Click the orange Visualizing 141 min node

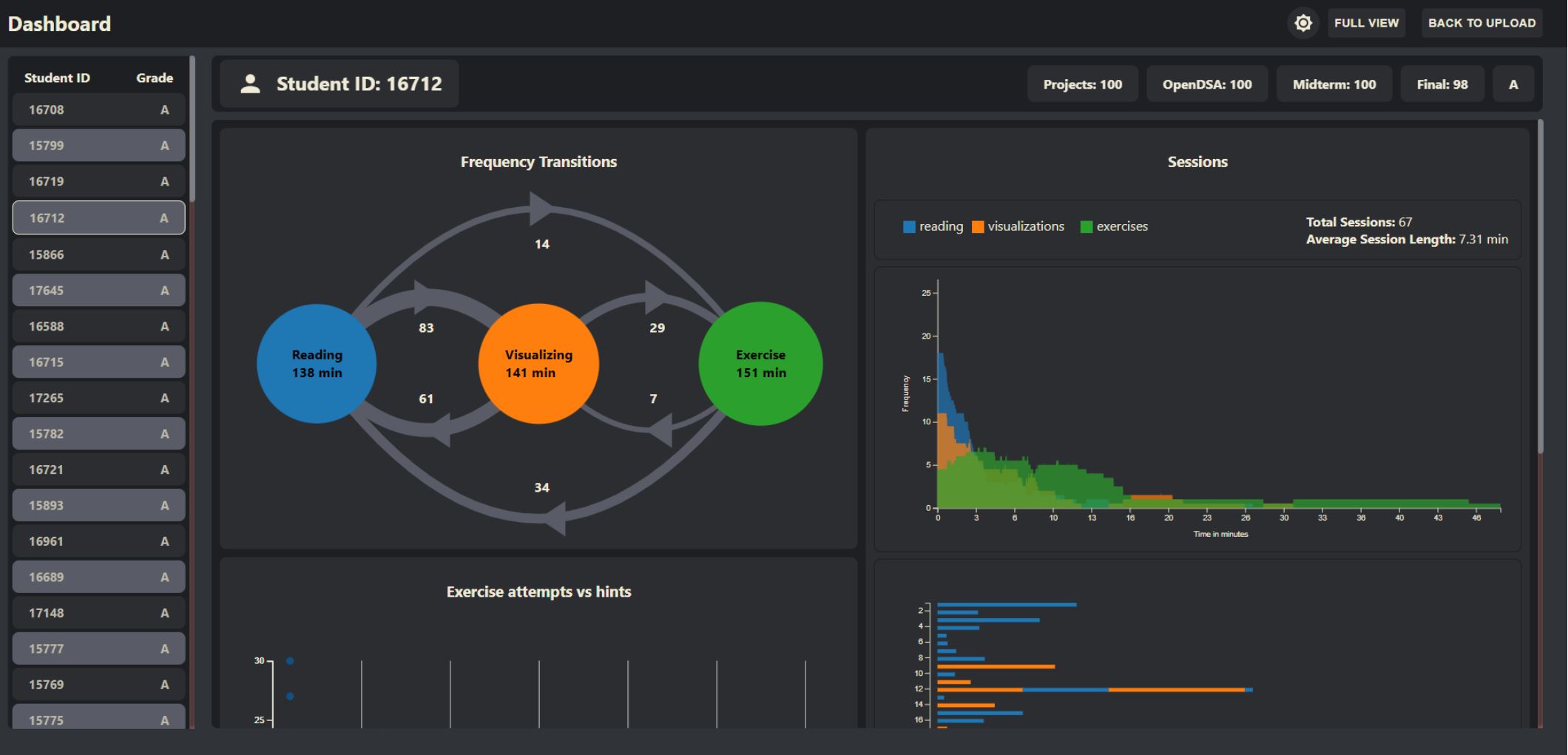[538, 364]
